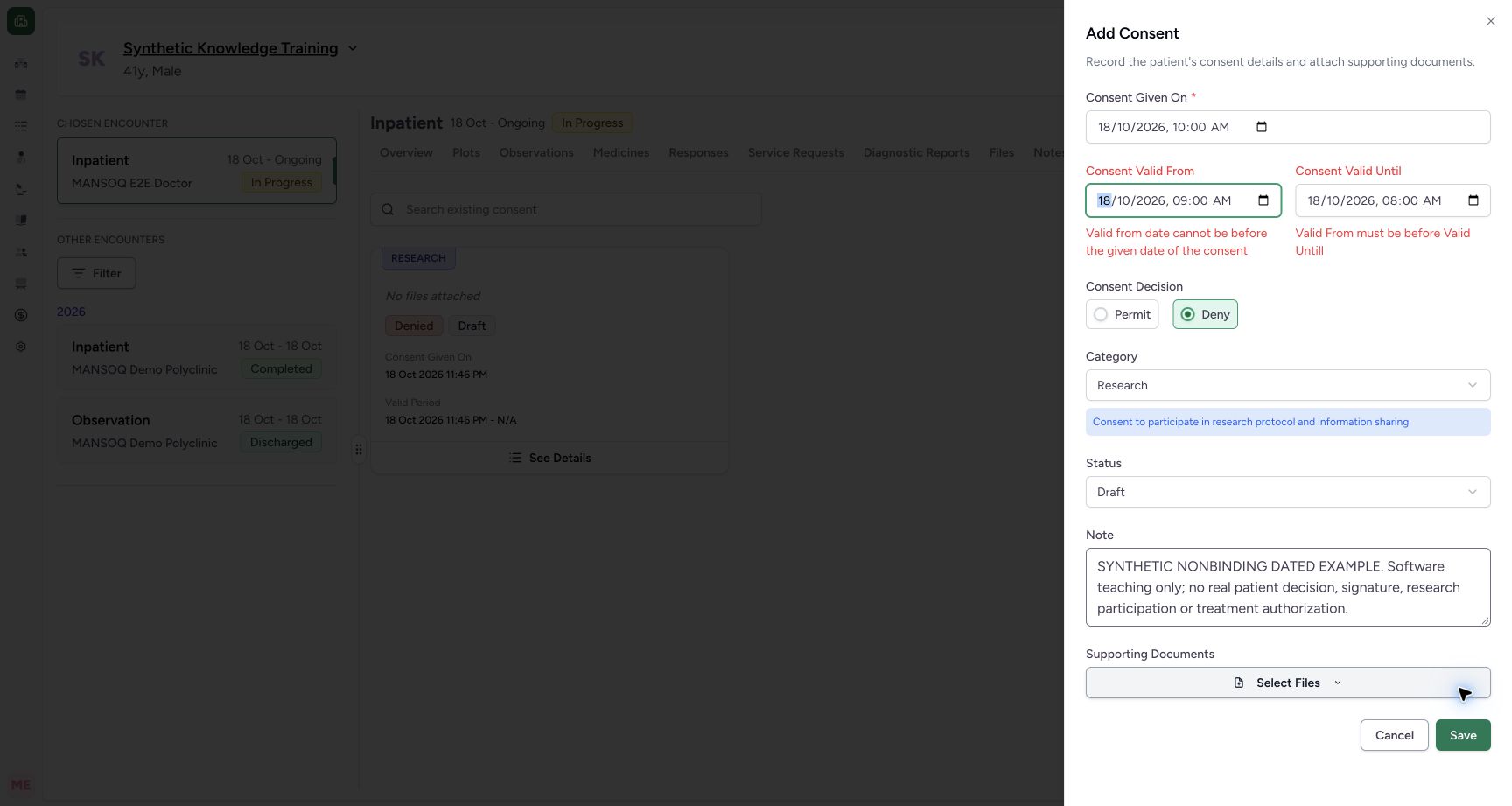This screenshot has height=806, width=1512.
Task: Click the app logo in sidebar
Action: click(21, 21)
